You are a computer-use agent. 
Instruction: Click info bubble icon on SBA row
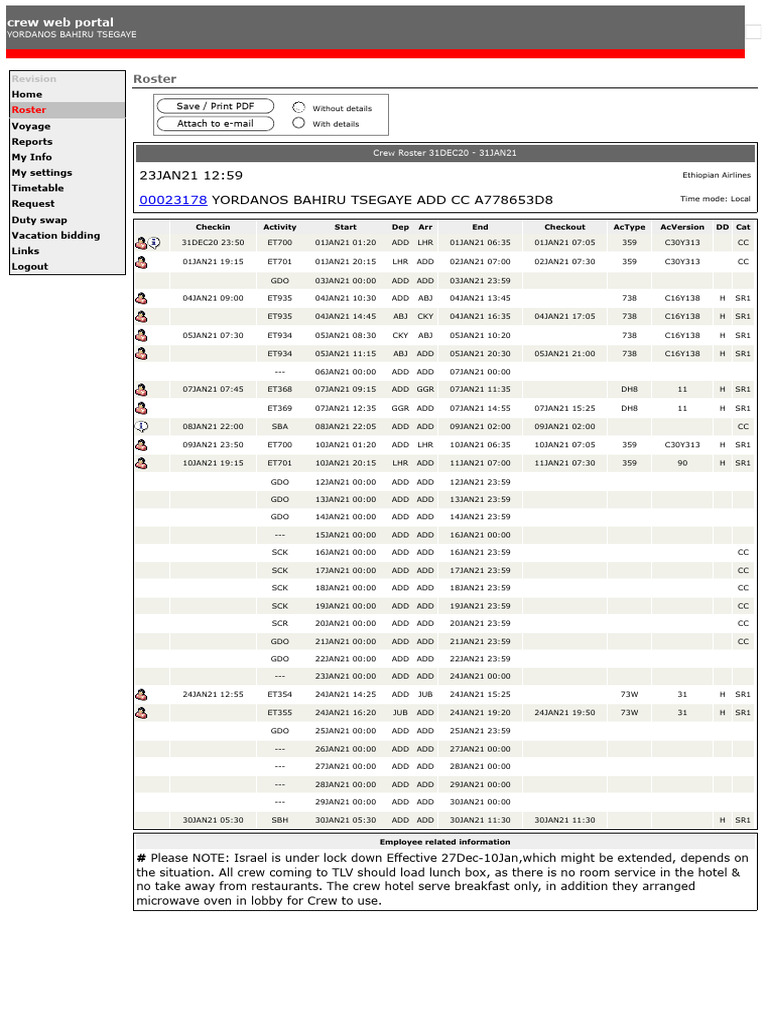(x=141, y=426)
